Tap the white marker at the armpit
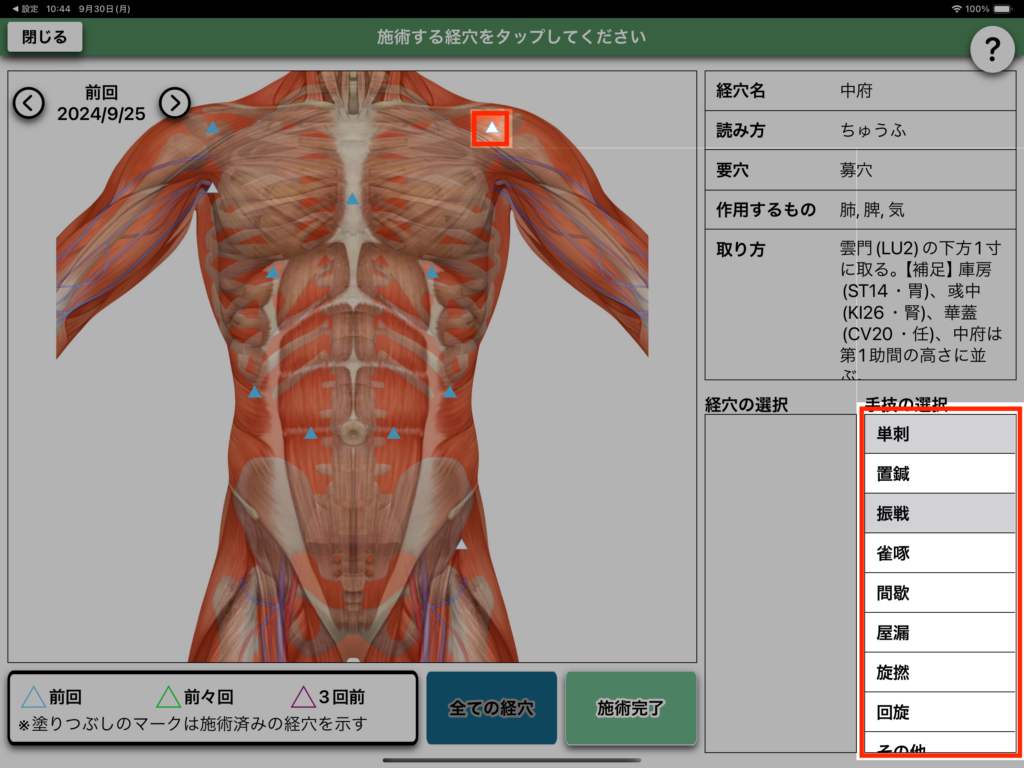The image size is (1024, 768). point(212,188)
